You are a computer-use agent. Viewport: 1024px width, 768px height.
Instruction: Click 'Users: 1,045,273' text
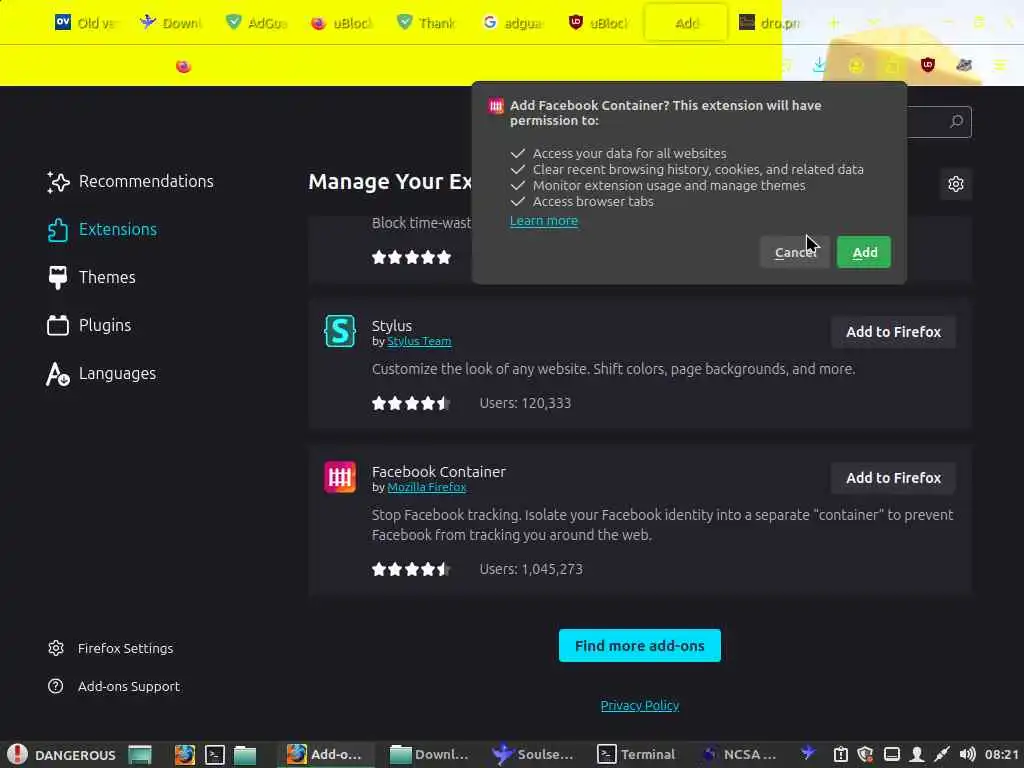(531, 569)
